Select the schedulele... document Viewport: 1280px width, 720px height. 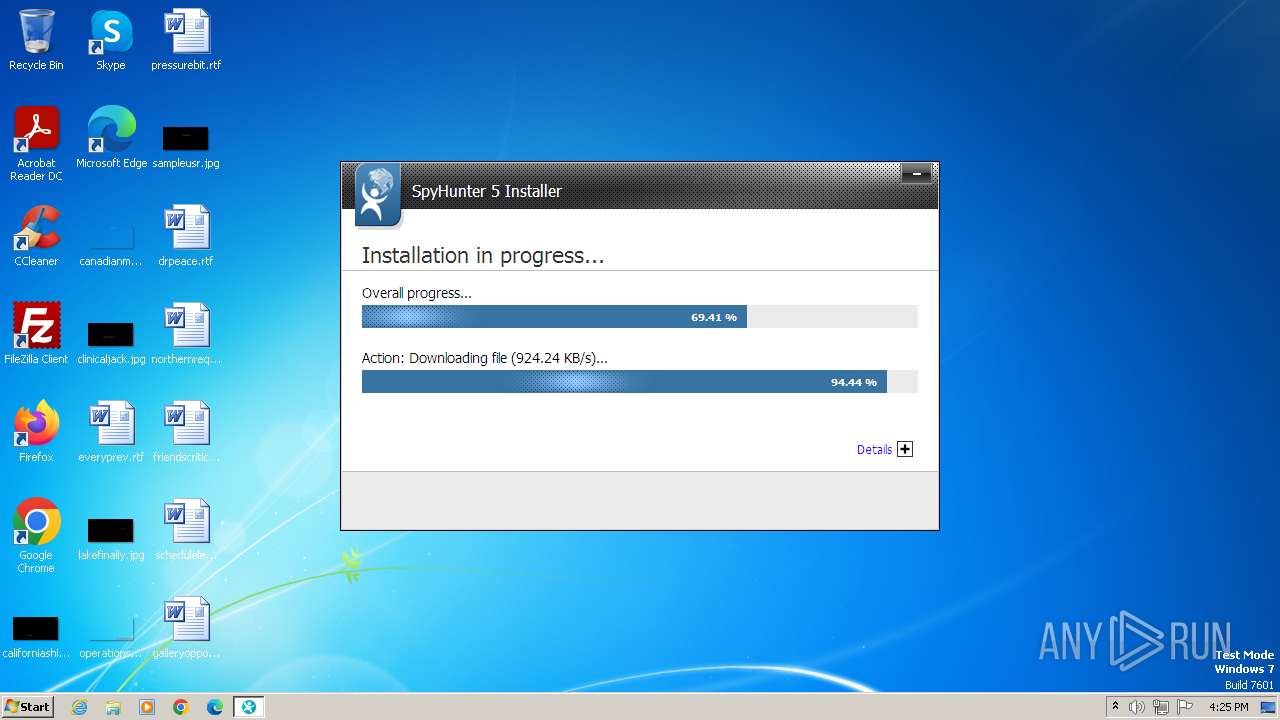(186, 530)
